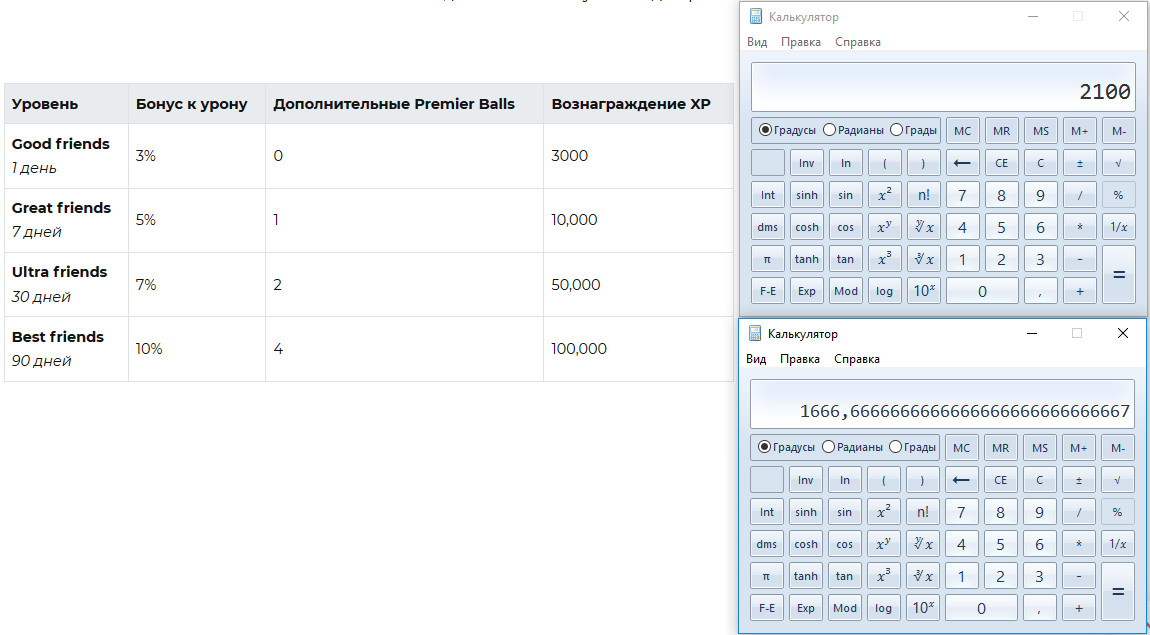Click square root key in top calculator
Viewport: 1150px width, 635px height.
[x=1118, y=163]
